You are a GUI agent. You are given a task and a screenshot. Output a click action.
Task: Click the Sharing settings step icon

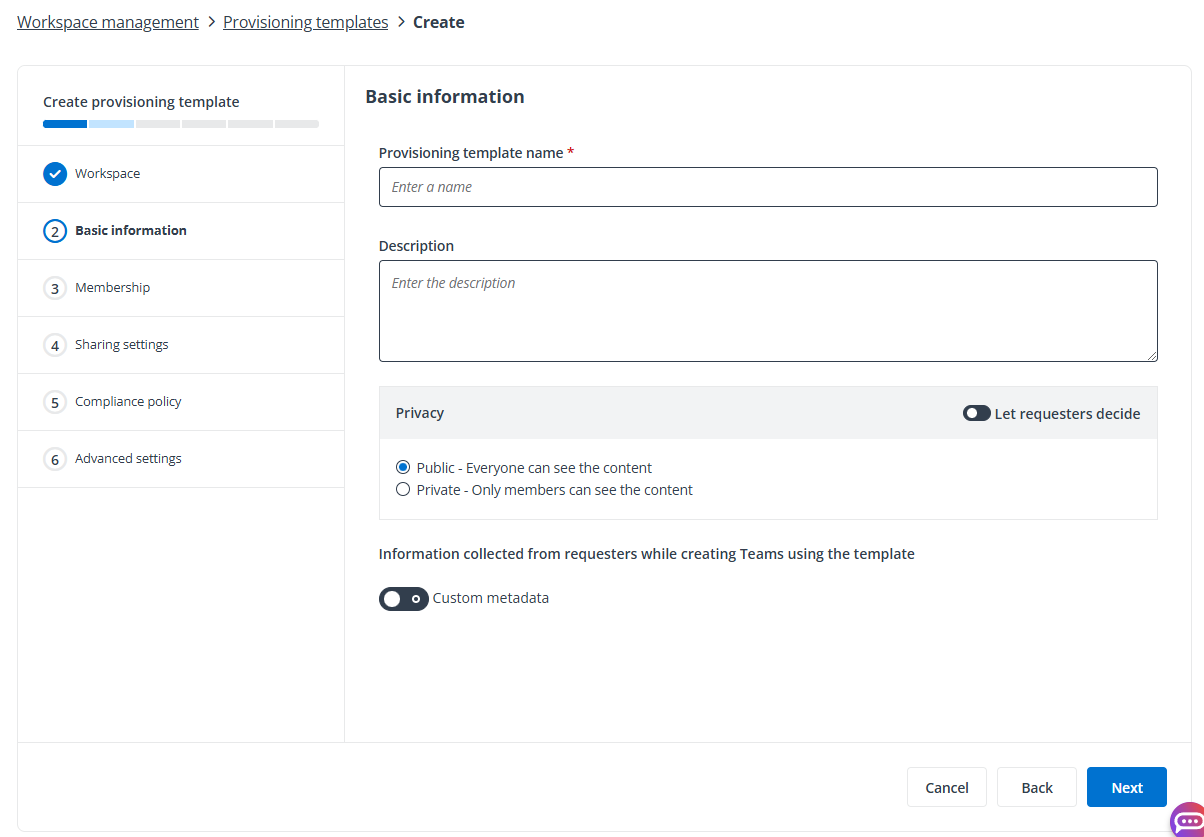pos(55,344)
